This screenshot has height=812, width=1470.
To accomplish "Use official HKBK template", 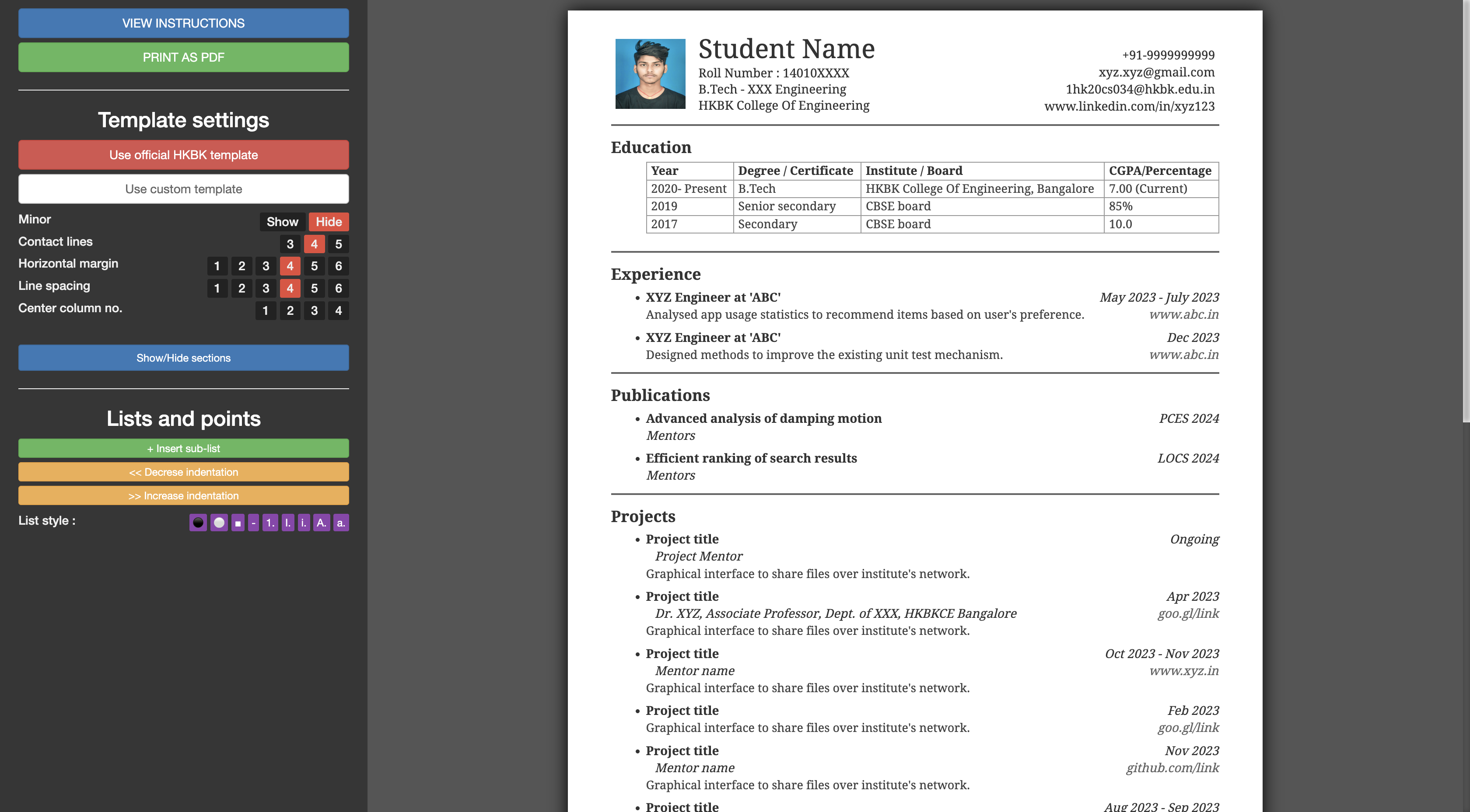I will pos(183,155).
